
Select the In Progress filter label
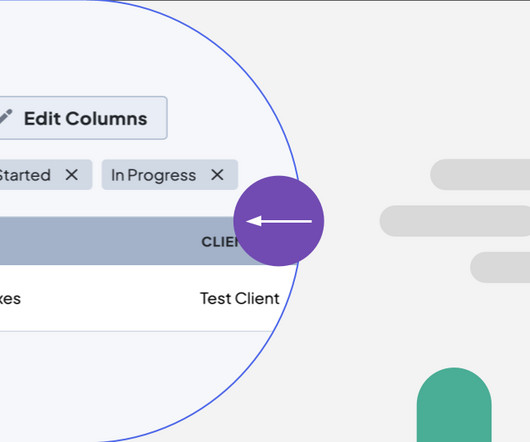click(x=153, y=175)
